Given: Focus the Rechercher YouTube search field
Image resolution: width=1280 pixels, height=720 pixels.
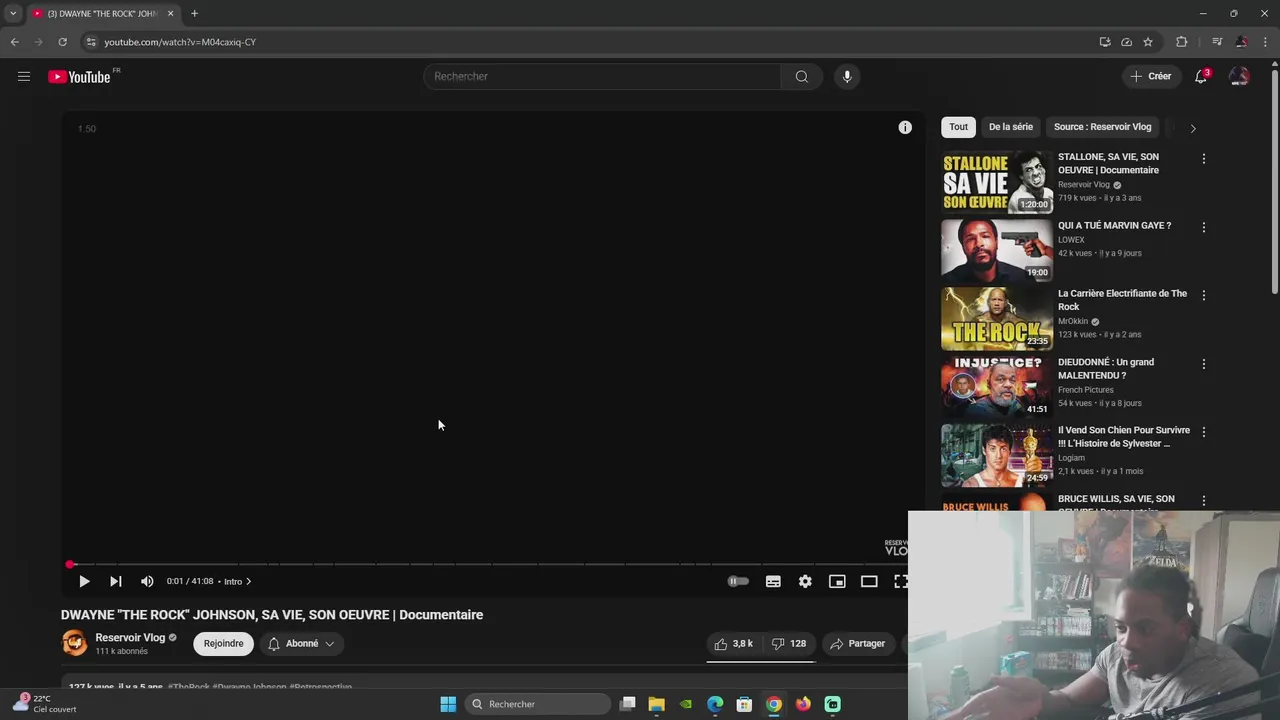Looking at the screenshot, I should 602,76.
